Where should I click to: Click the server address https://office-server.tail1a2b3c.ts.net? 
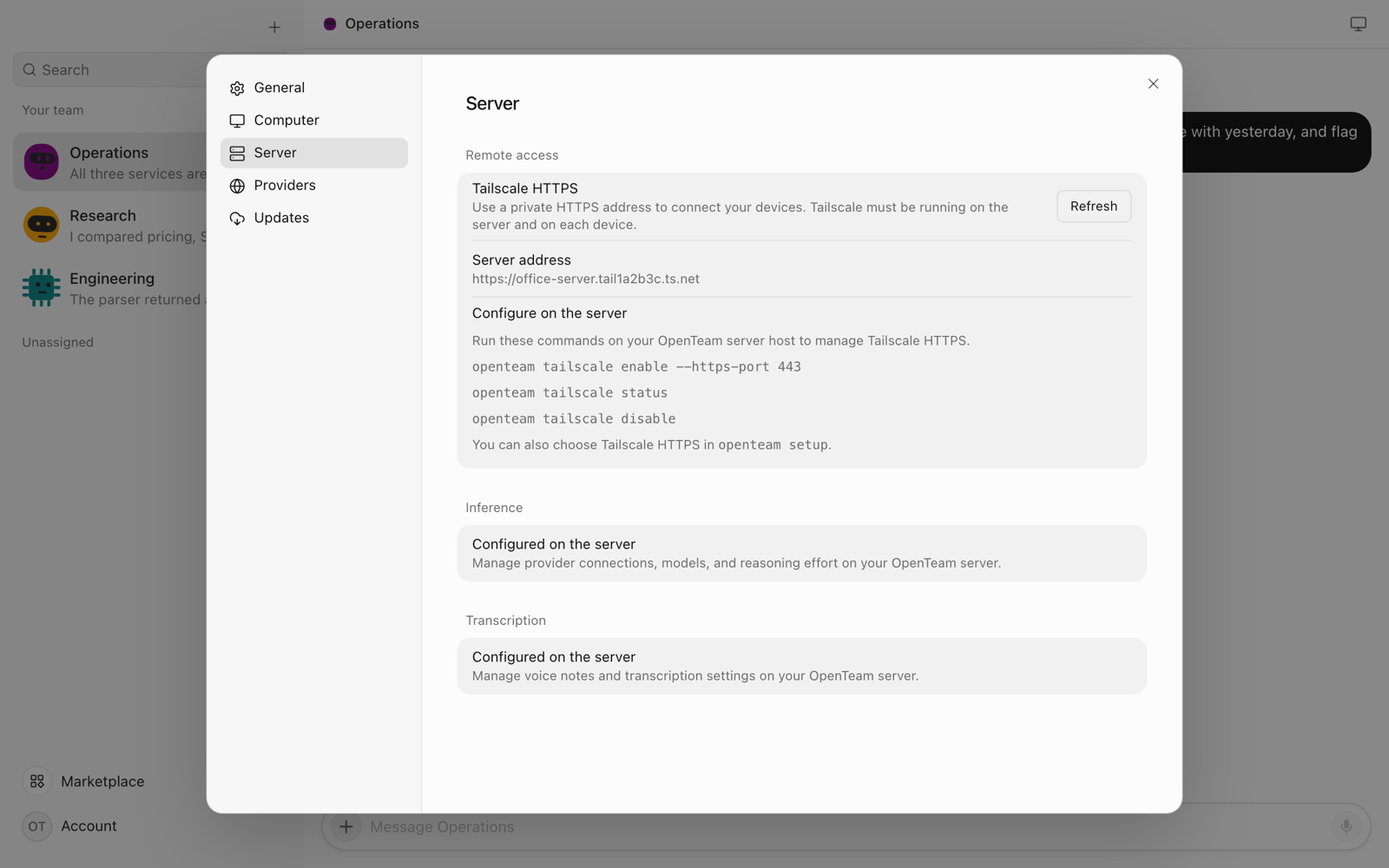click(x=586, y=279)
